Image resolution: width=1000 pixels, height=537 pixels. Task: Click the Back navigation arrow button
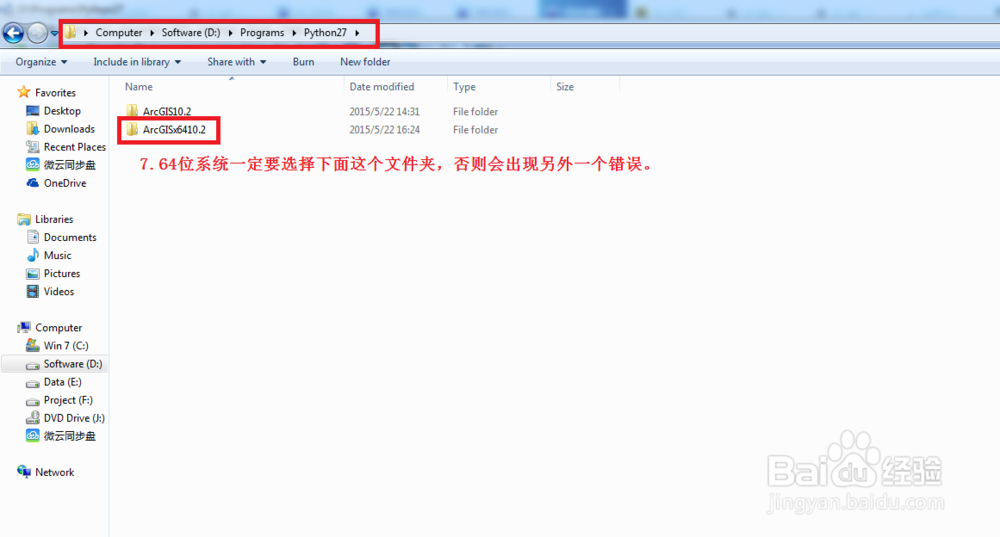pos(13,33)
